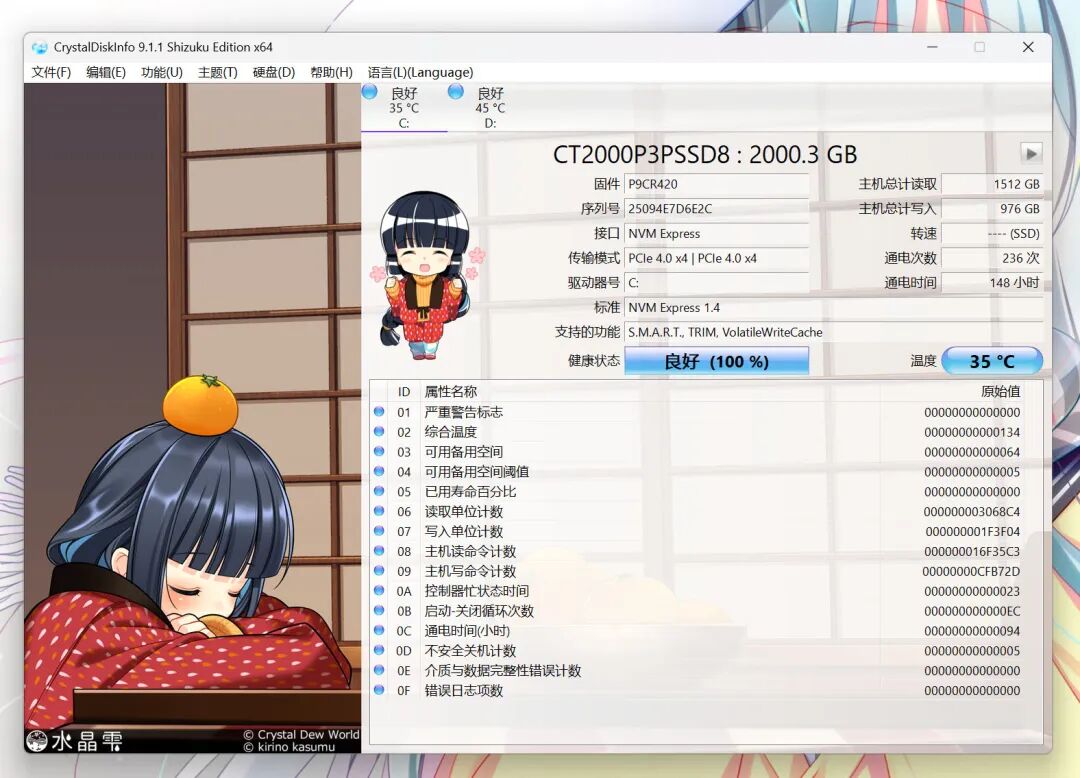The height and width of the screenshot is (778, 1080).
Task: Click the status dot for row 0A 控制器忙状态时间
Action: (x=379, y=591)
